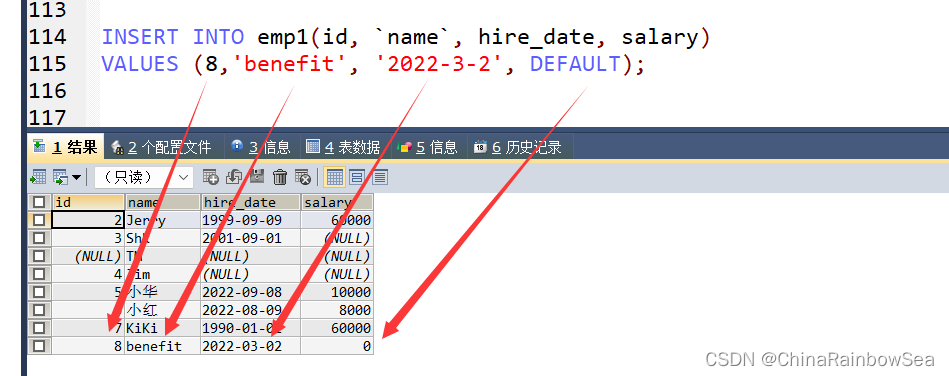The image size is (949, 376).
Task: Select the salary cell '8000'
Action: [337, 310]
